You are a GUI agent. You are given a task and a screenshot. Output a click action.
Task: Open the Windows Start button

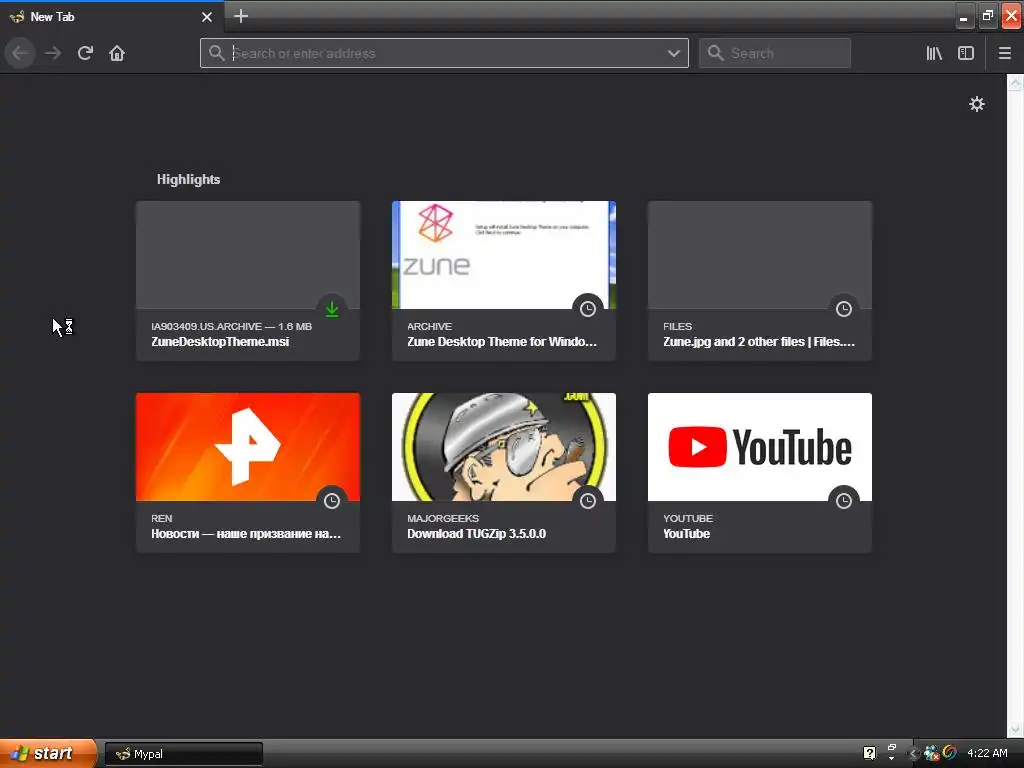[x=48, y=753]
